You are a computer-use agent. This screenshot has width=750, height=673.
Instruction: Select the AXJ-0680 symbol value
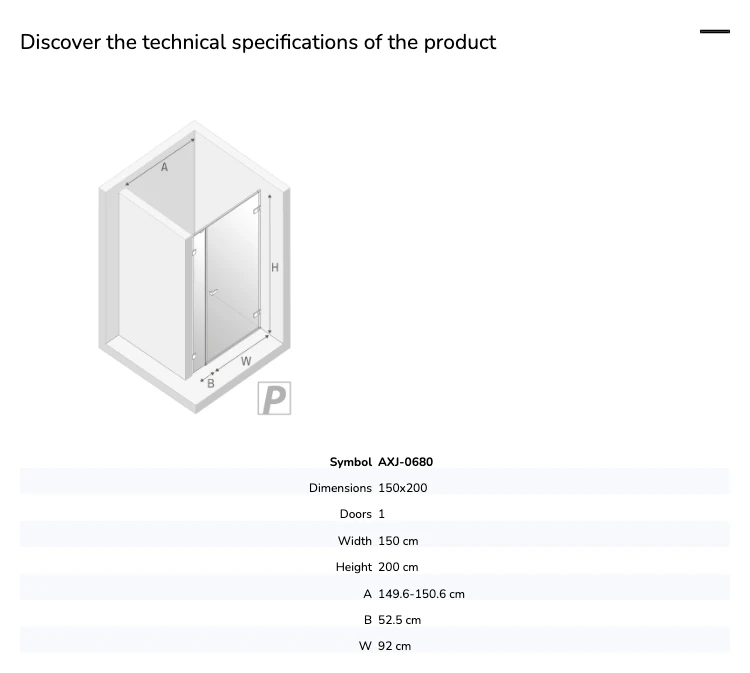(x=406, y=462)
